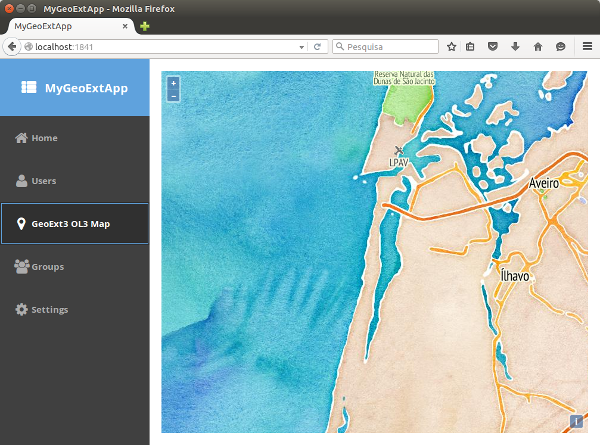Open the Firefox hamburger menu

[x=587, y=46]
